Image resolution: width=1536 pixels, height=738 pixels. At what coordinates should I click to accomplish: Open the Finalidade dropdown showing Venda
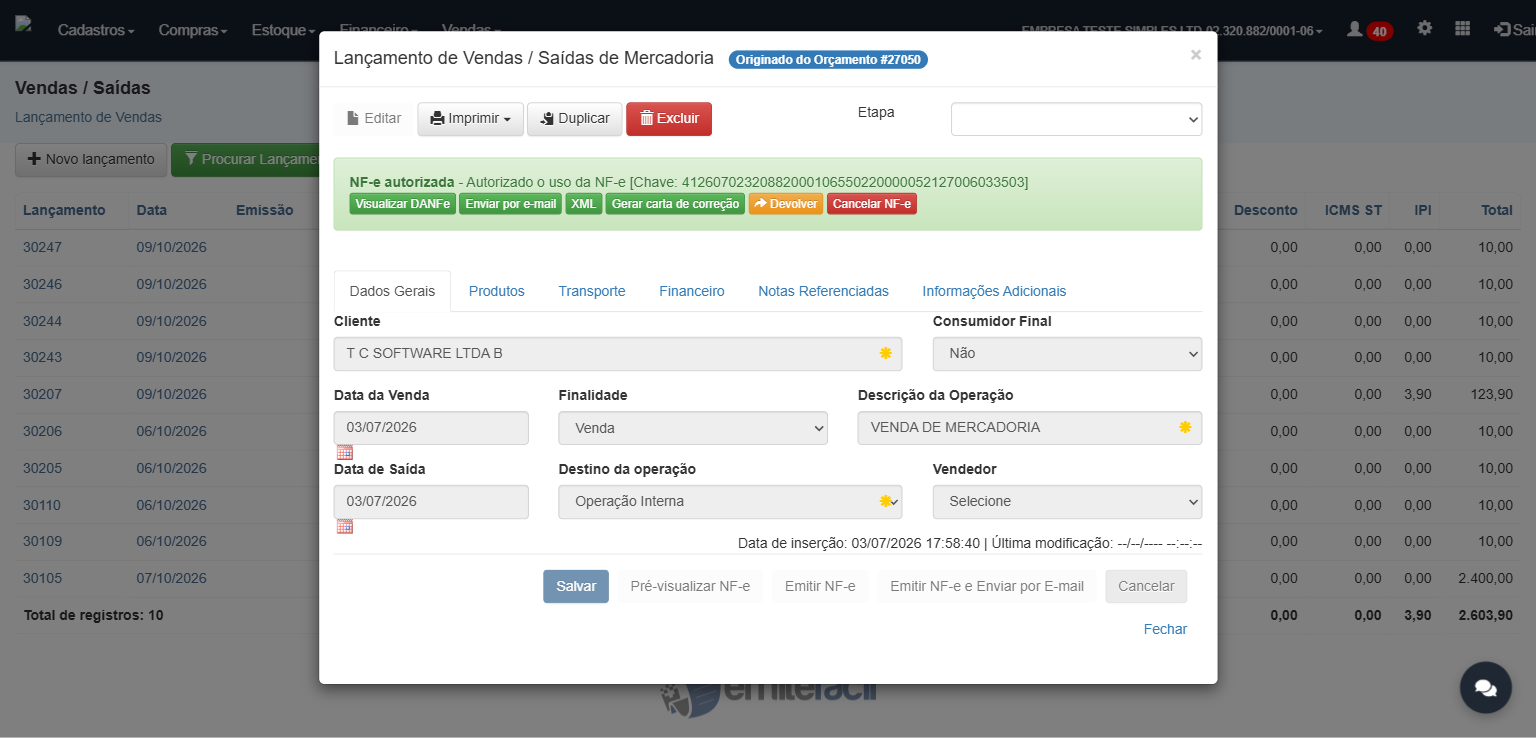pyautogui.click(x=693, y=428)
